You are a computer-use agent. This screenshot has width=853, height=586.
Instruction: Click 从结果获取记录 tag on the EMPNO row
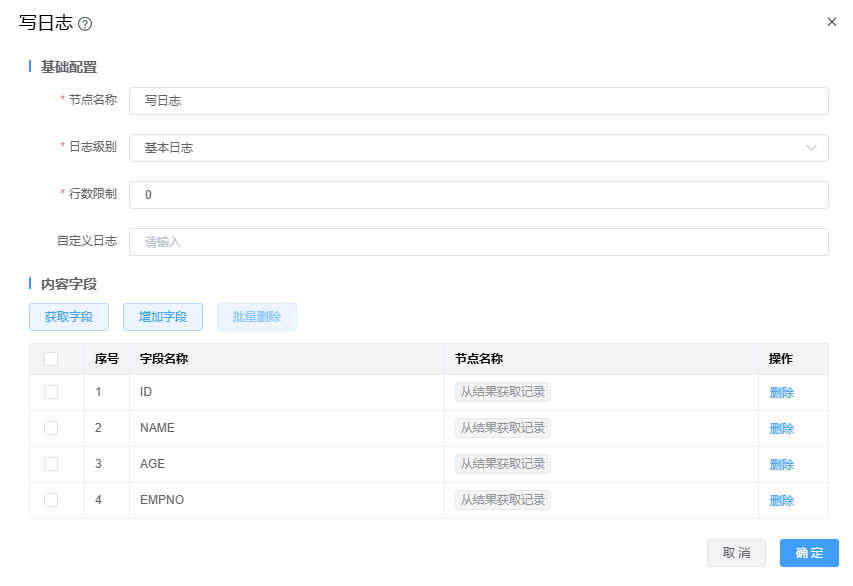coord(501,500)
